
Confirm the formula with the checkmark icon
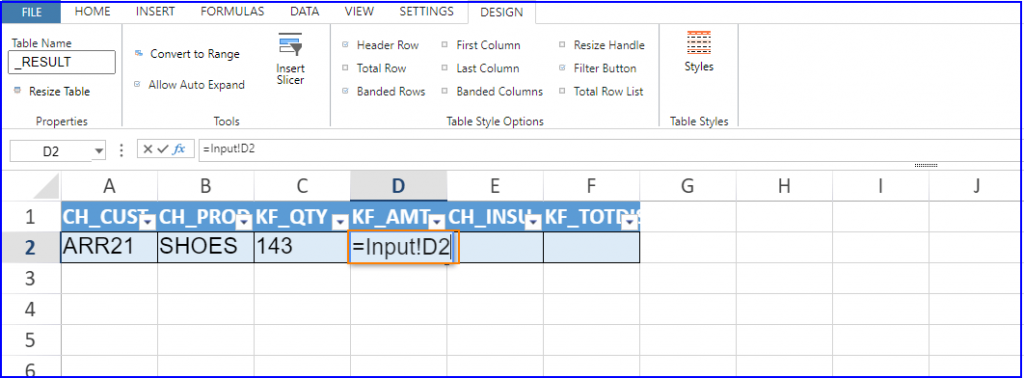click(x=163, y=150)
